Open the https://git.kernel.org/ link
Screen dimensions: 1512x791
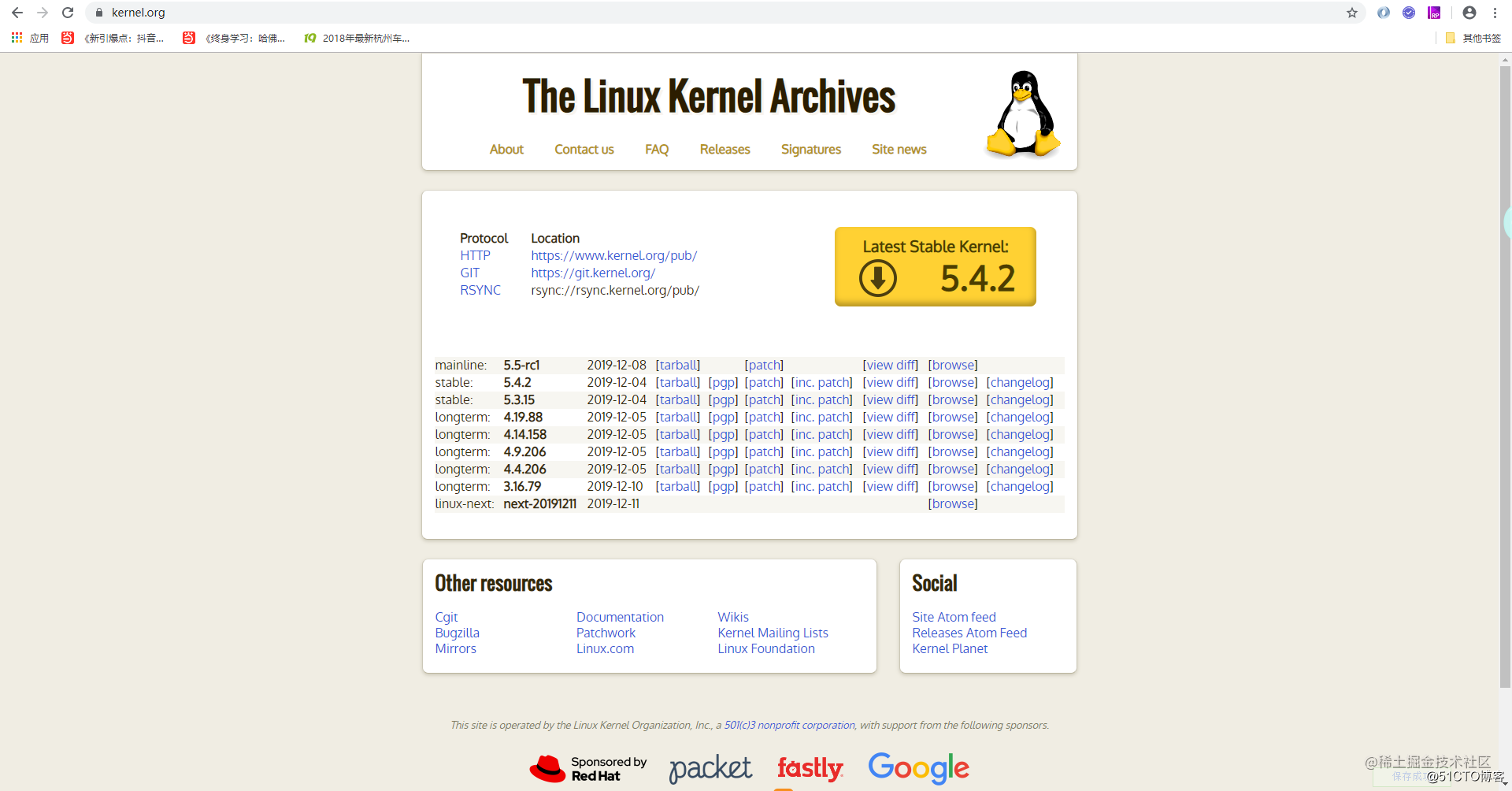coord(593,273)
